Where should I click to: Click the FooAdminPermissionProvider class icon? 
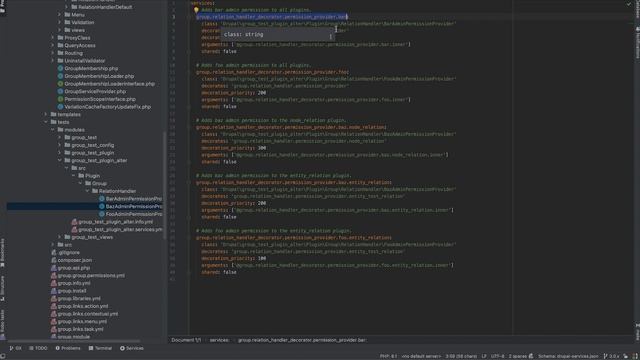coord(102,214)
